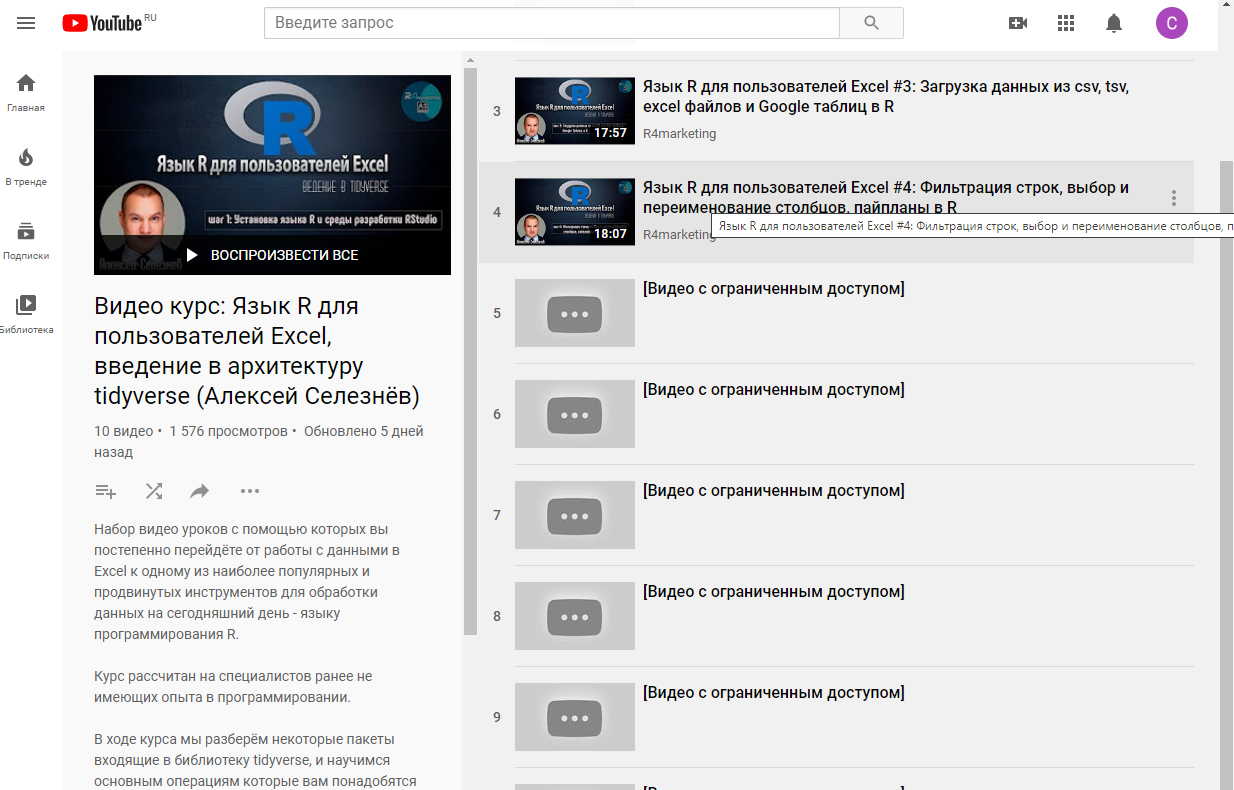Click the search magnifier button
Image resolution: width=1234 pixels, height=790 pixels.
point(871,23)
